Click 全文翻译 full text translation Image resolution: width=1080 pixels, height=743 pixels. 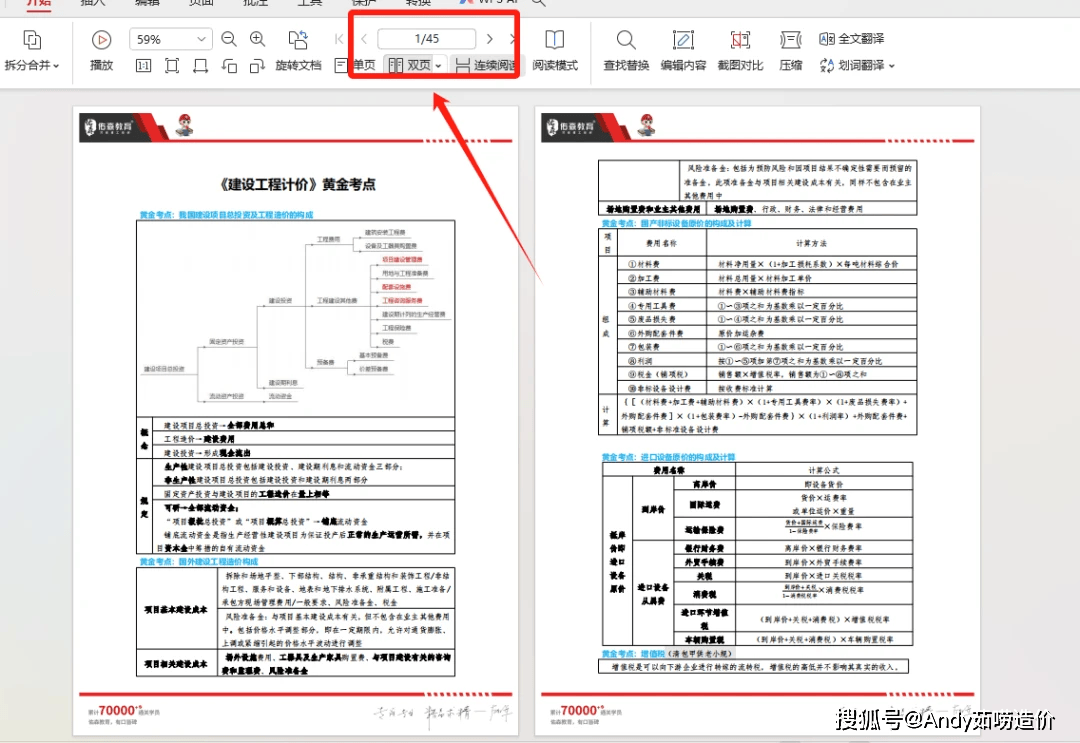click(x=851, y=39)
